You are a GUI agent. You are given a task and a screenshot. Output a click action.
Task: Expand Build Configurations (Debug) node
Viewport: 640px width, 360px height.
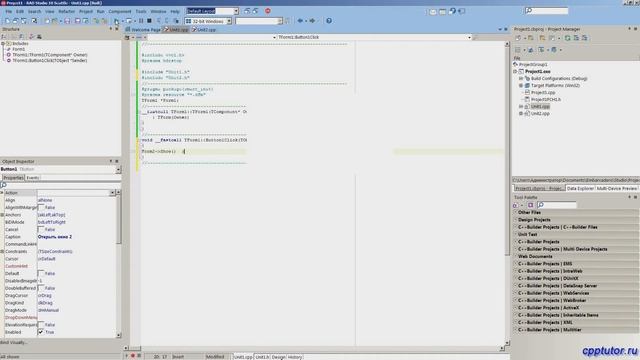pyautogui.click(x=521, y=78)
